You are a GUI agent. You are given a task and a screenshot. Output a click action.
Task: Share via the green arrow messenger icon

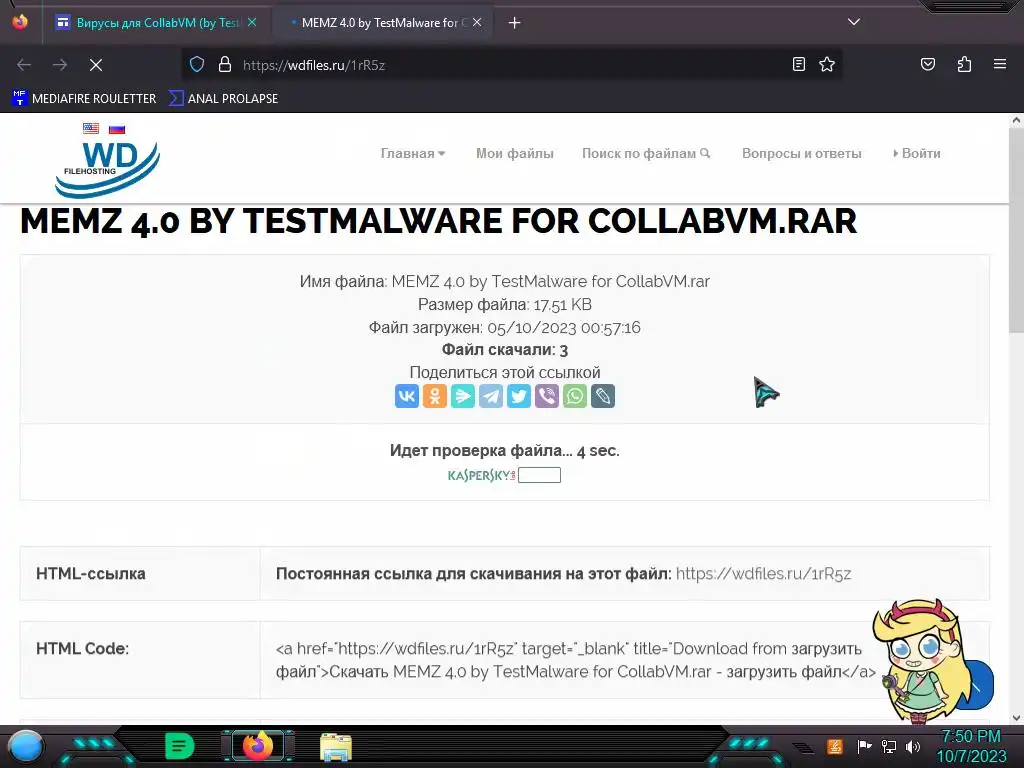(462, 396)
